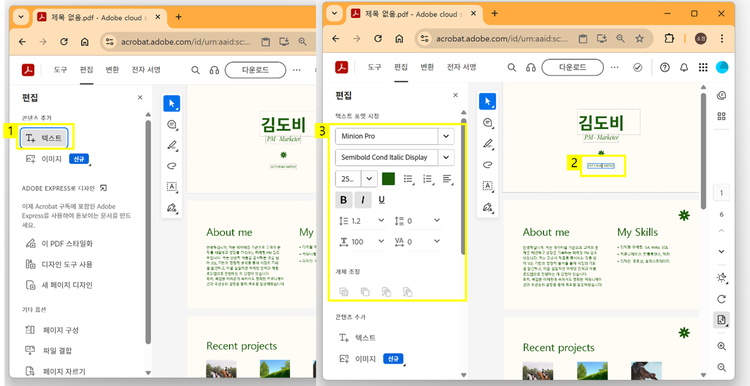Screen dimensions: 750x386
Task: Bookmark page with star in right window
Action: pyautogui.click(x=639, y=39)
